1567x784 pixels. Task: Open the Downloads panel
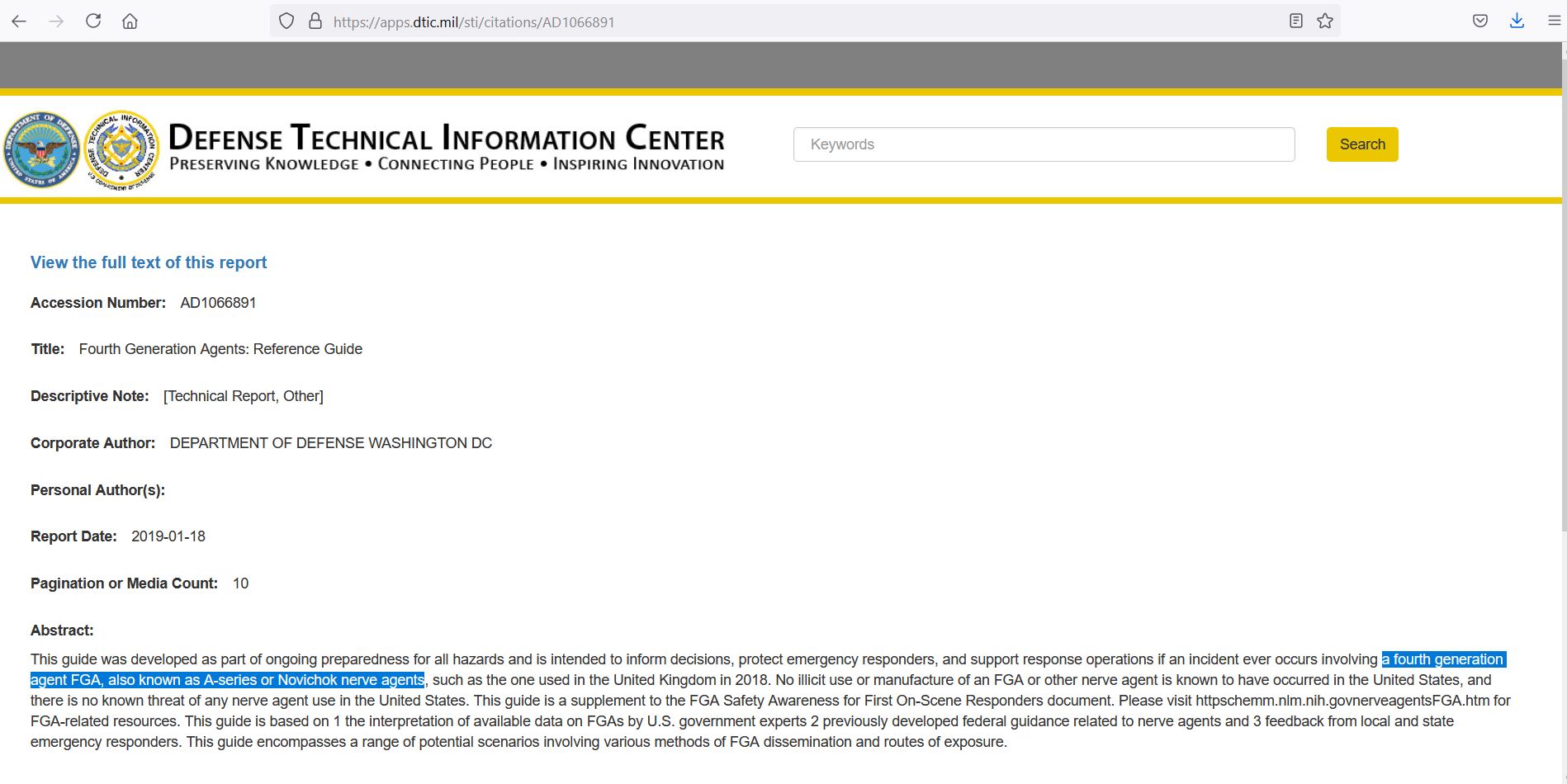pyautogui.click(x=1517, y=21)
